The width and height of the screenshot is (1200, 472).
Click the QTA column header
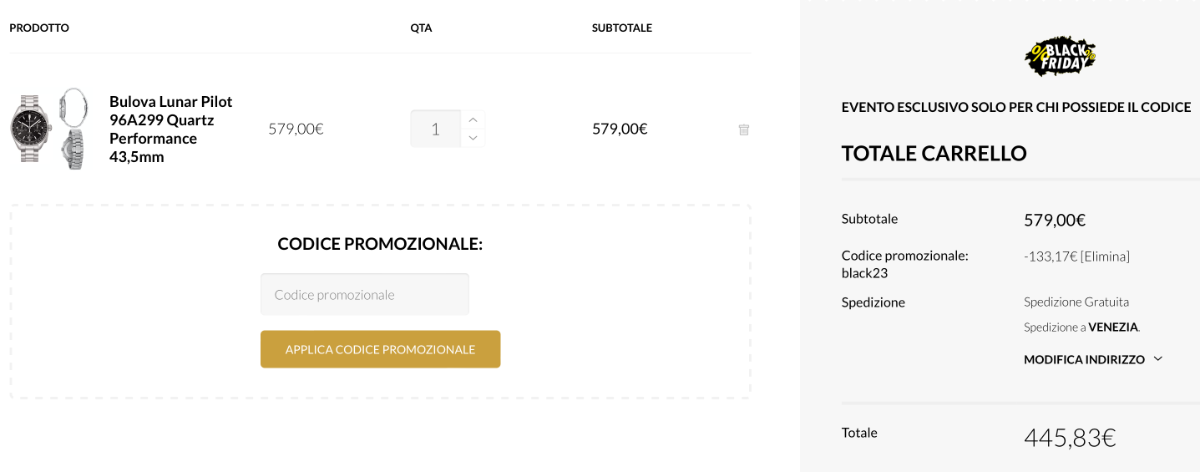(x=421, y=28)
